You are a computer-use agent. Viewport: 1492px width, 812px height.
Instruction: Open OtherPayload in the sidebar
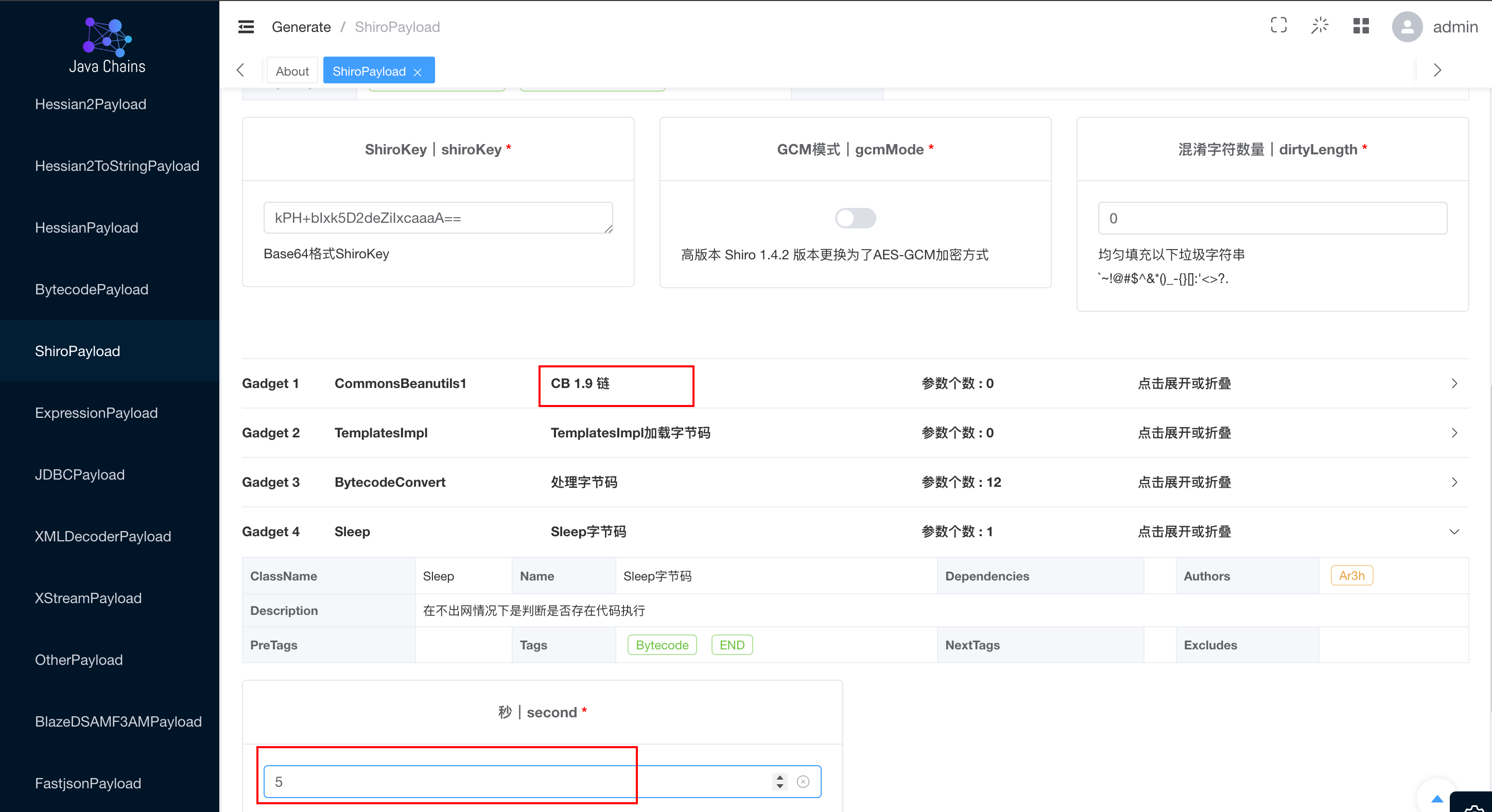[x=110, y=660]
